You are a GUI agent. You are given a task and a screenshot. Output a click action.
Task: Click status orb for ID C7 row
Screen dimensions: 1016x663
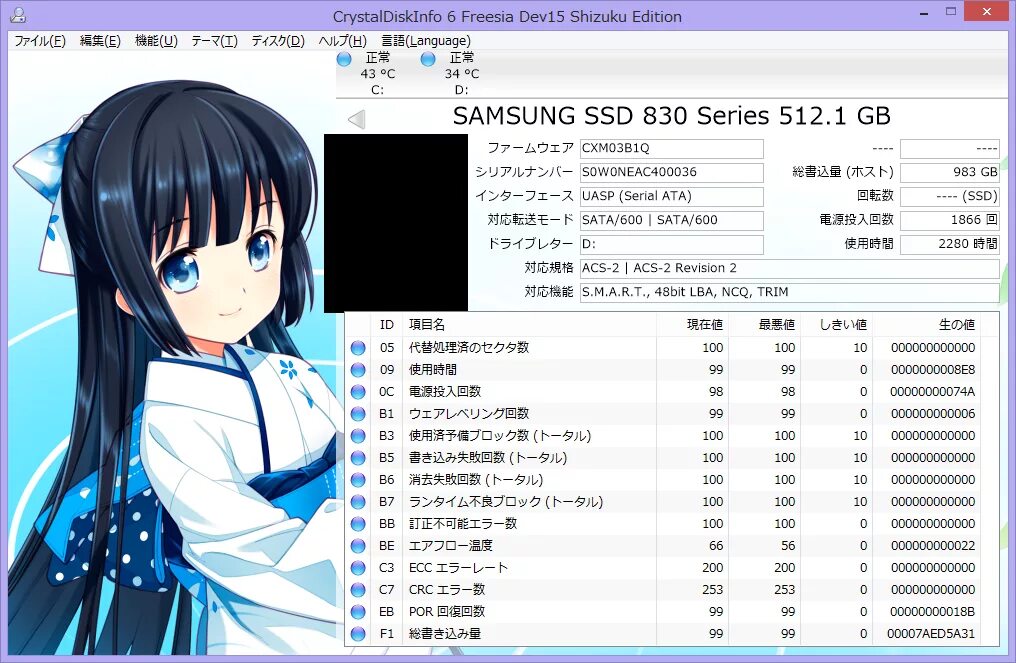pyautogui.click(x=358, y=590)
